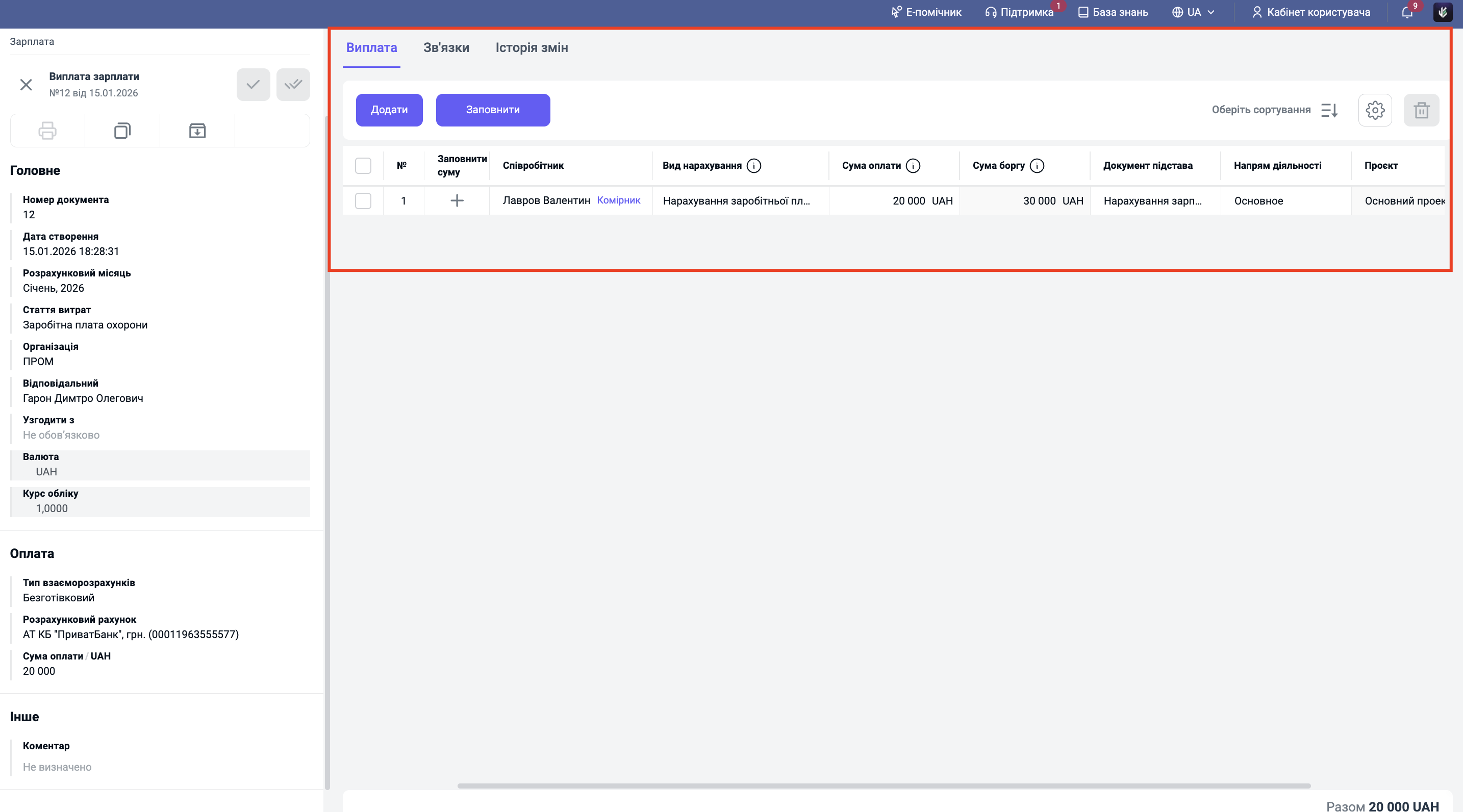Click plus icon to fill sum
This screenshot has height=812, width=1463.
coord(457,200)
